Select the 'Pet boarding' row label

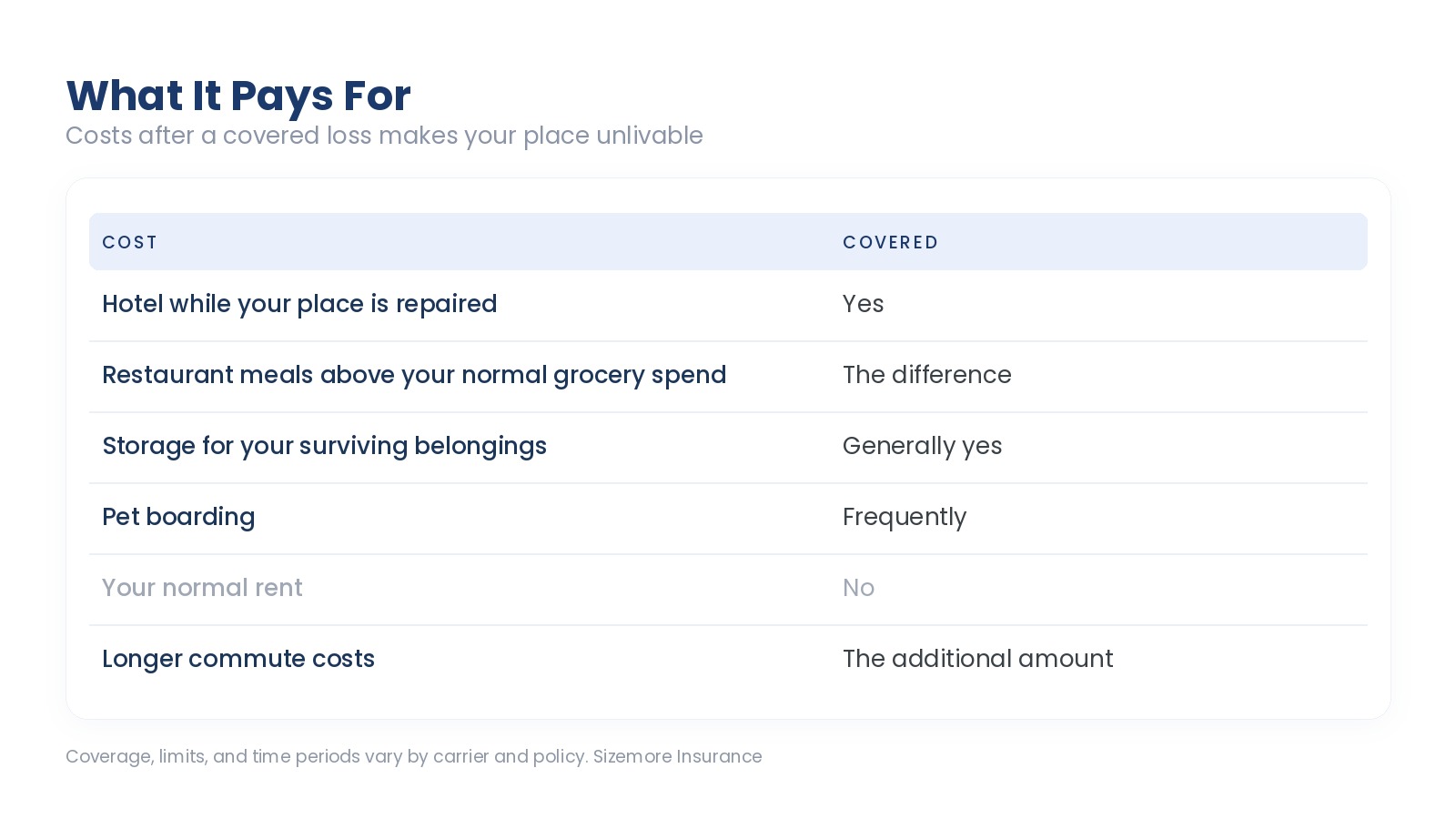pyautogui.click(x=178, y=517)
